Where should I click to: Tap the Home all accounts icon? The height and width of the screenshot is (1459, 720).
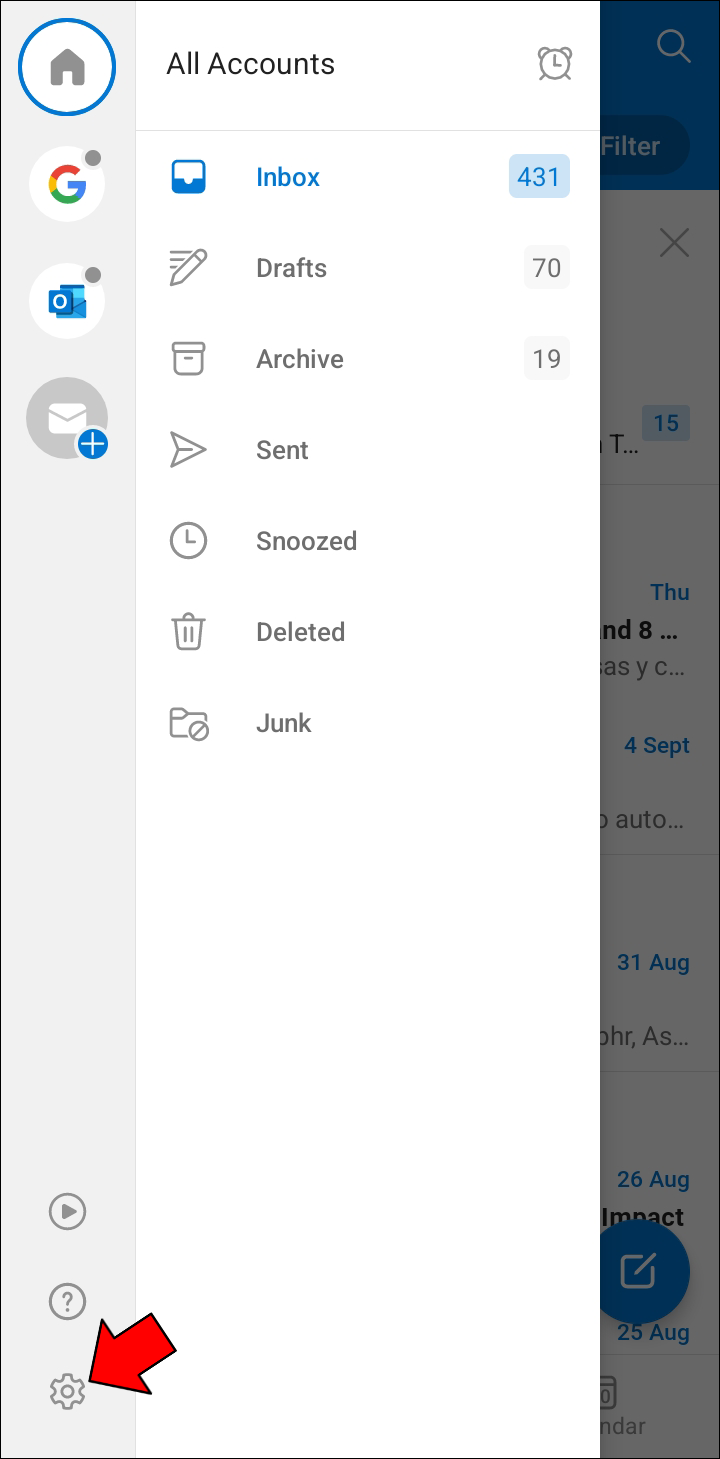point(67,67)
